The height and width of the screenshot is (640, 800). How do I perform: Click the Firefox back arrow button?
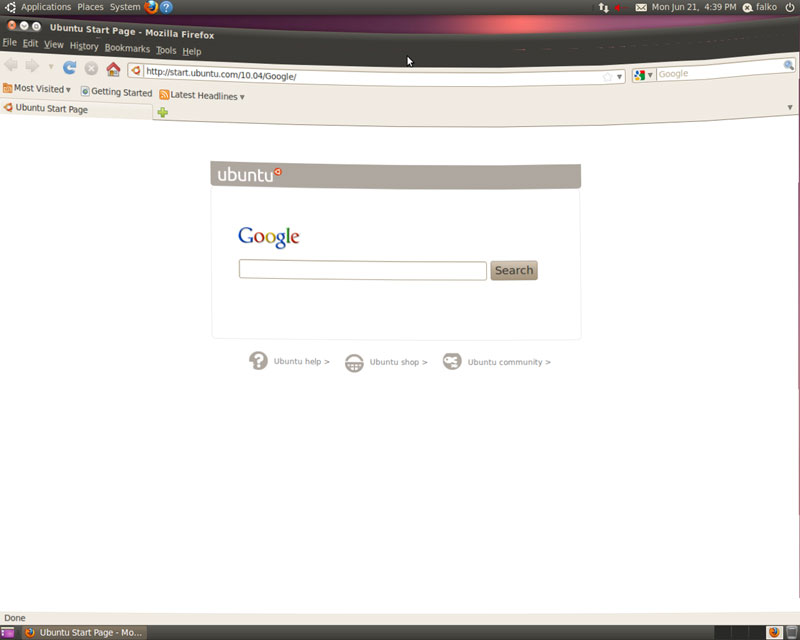(11, 65)
